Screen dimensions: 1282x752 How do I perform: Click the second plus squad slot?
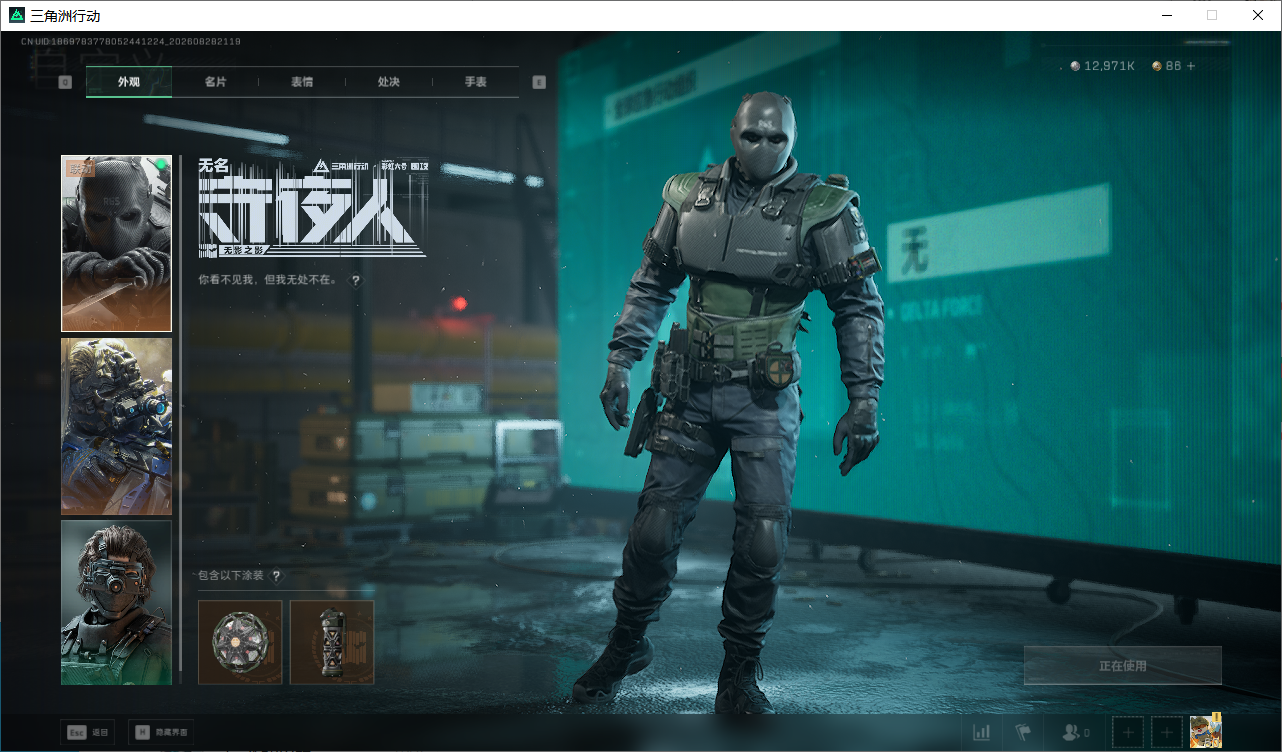click(x=1166, y=733)
